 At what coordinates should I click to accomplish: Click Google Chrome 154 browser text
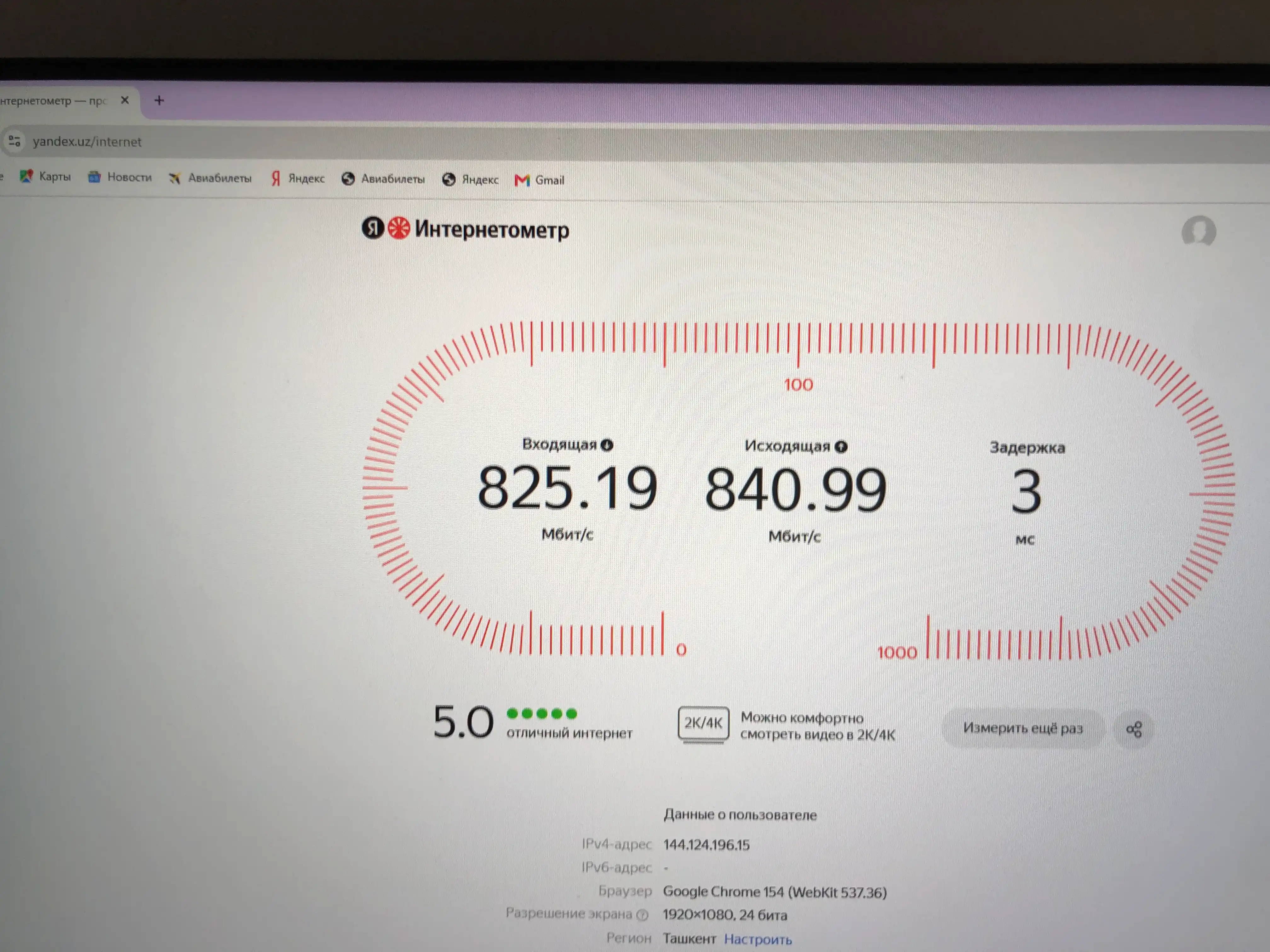click(x=775, y=892)
